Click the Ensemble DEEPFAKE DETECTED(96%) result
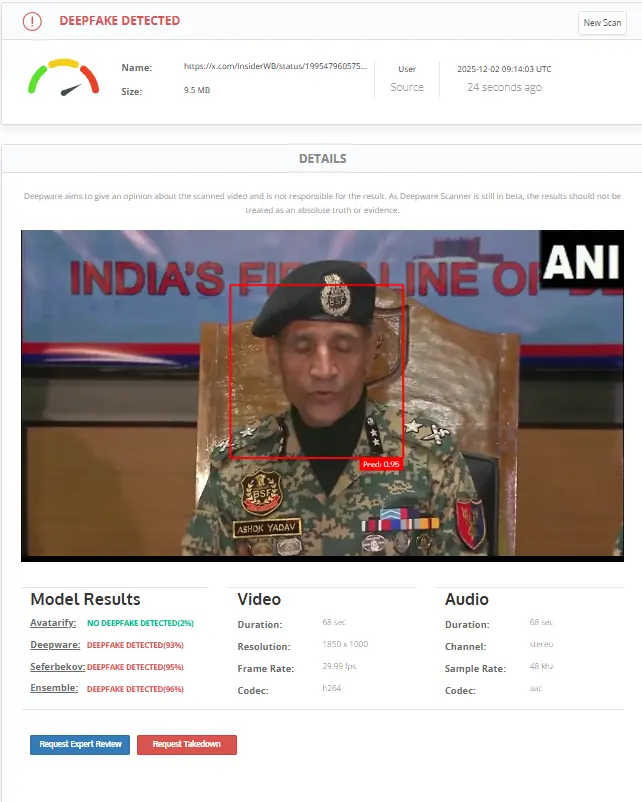Image resolution: width=642 pixels, height=802 pixels. point(134,689)
